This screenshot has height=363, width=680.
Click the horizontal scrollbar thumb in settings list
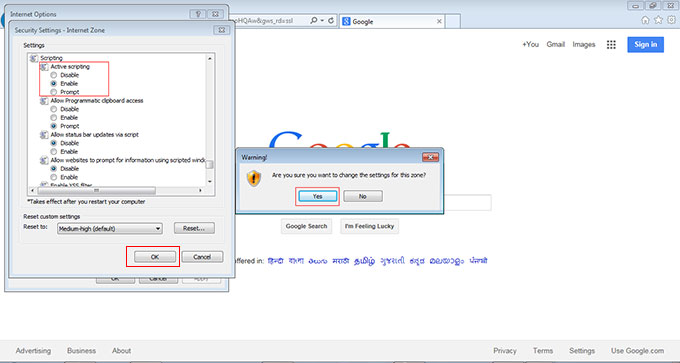click(x=97, y=190)
